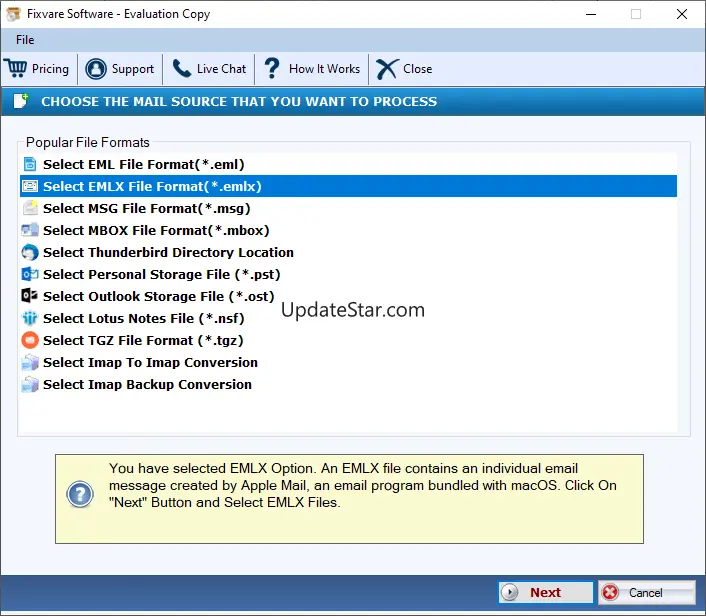Click the Support person icon
This screenshot has height=616, width=706.
point(96,69)
